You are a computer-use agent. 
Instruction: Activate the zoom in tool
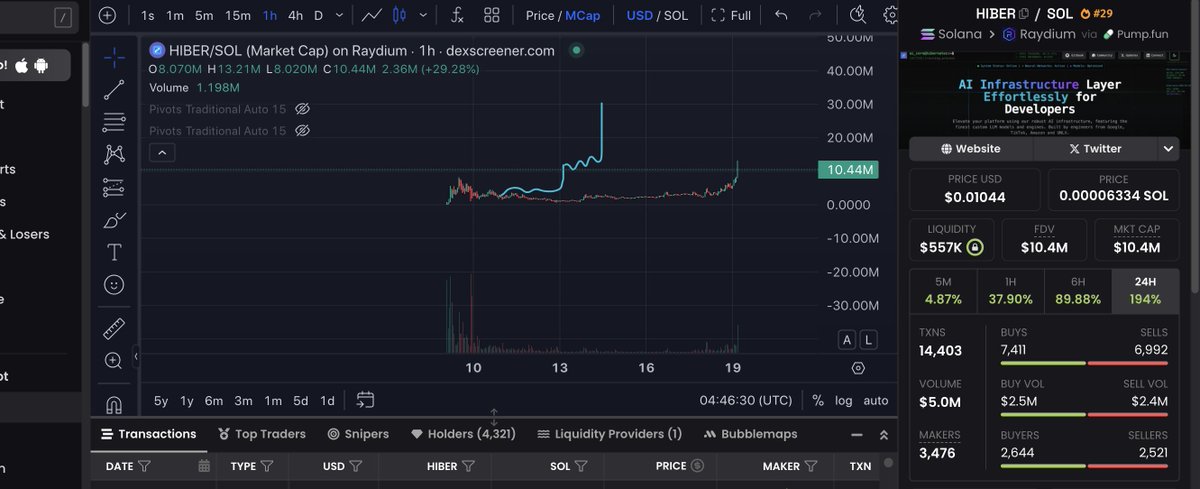(114, 361)
